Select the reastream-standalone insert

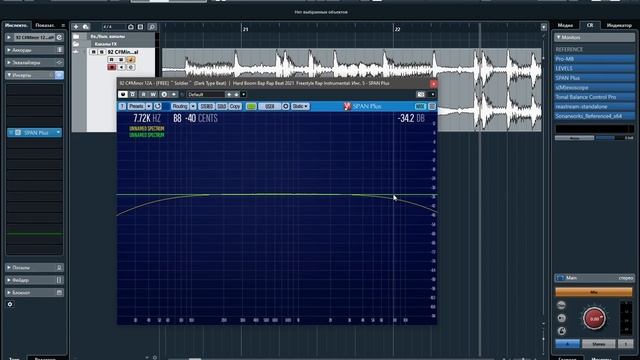point(594,107)
